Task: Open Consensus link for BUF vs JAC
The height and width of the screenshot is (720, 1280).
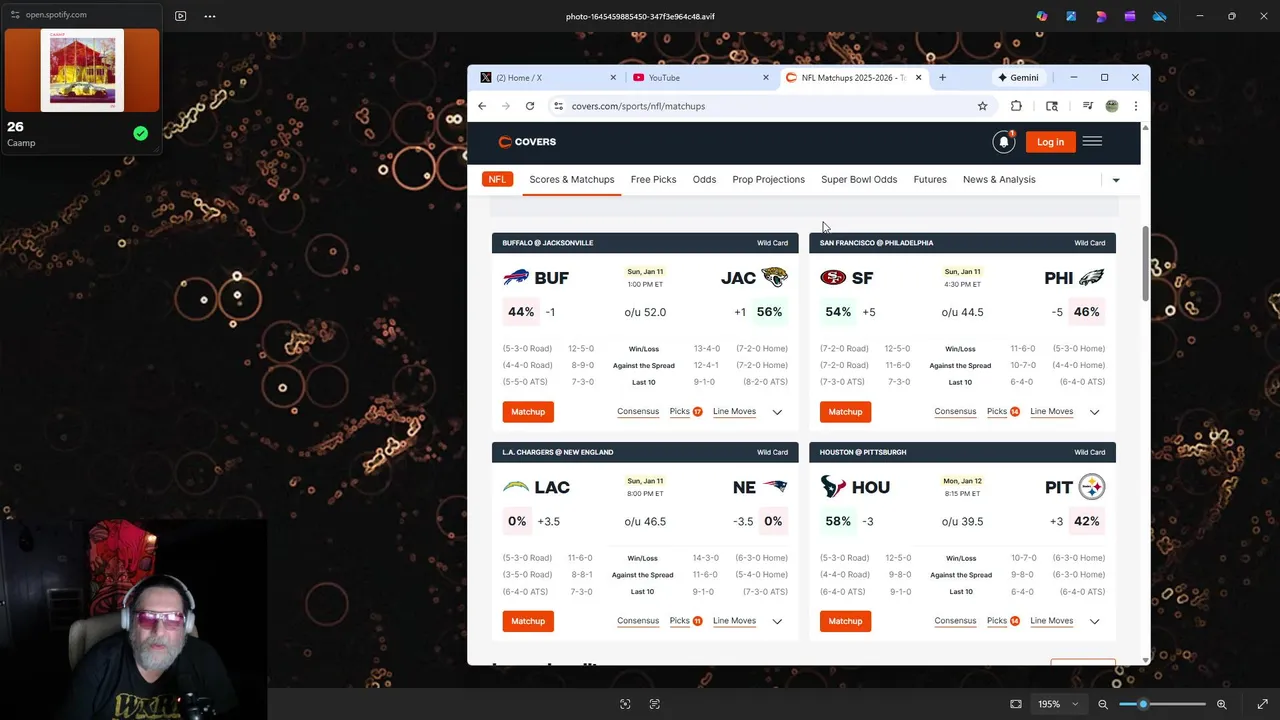Action: click(638, 412)
